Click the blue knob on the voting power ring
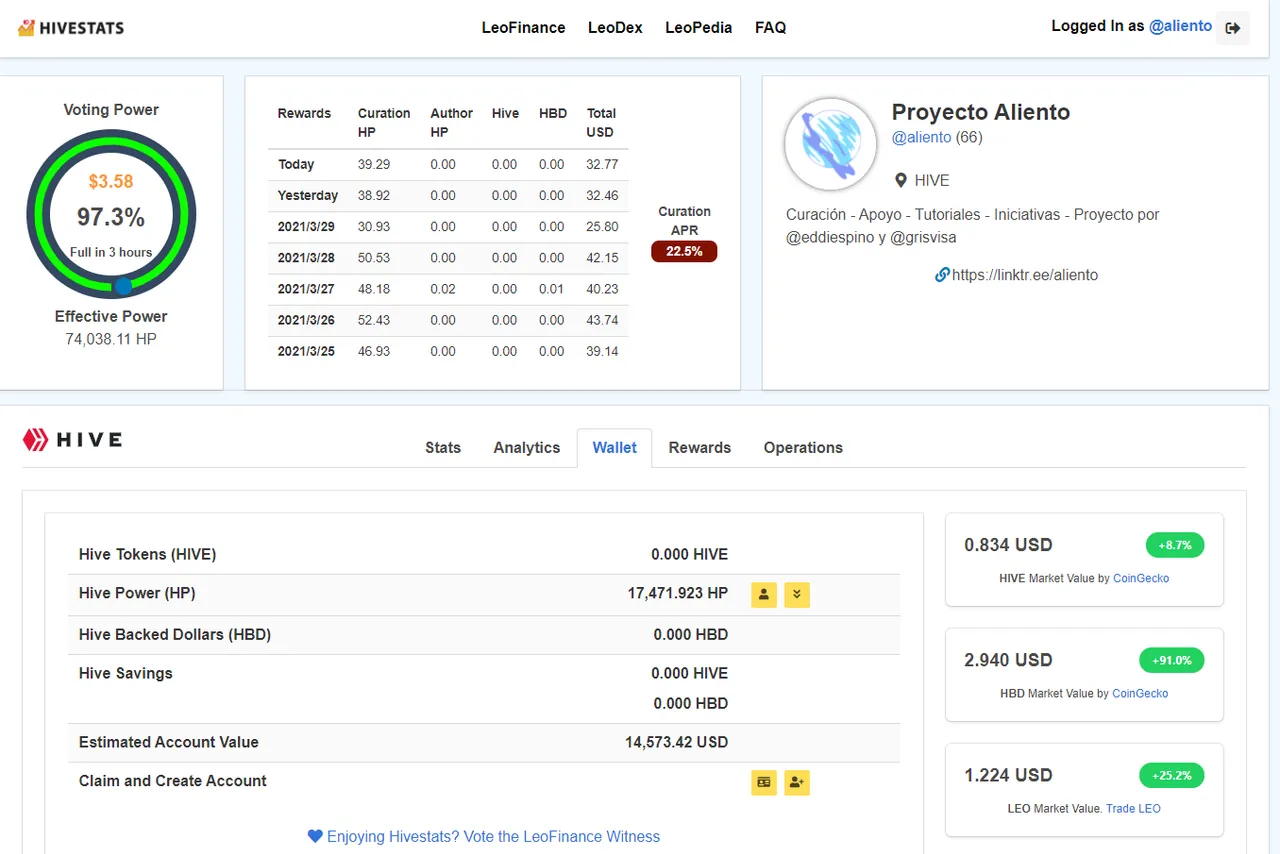Image resolution: width=1280 pixels, height=854 pixels. (123, 286)
